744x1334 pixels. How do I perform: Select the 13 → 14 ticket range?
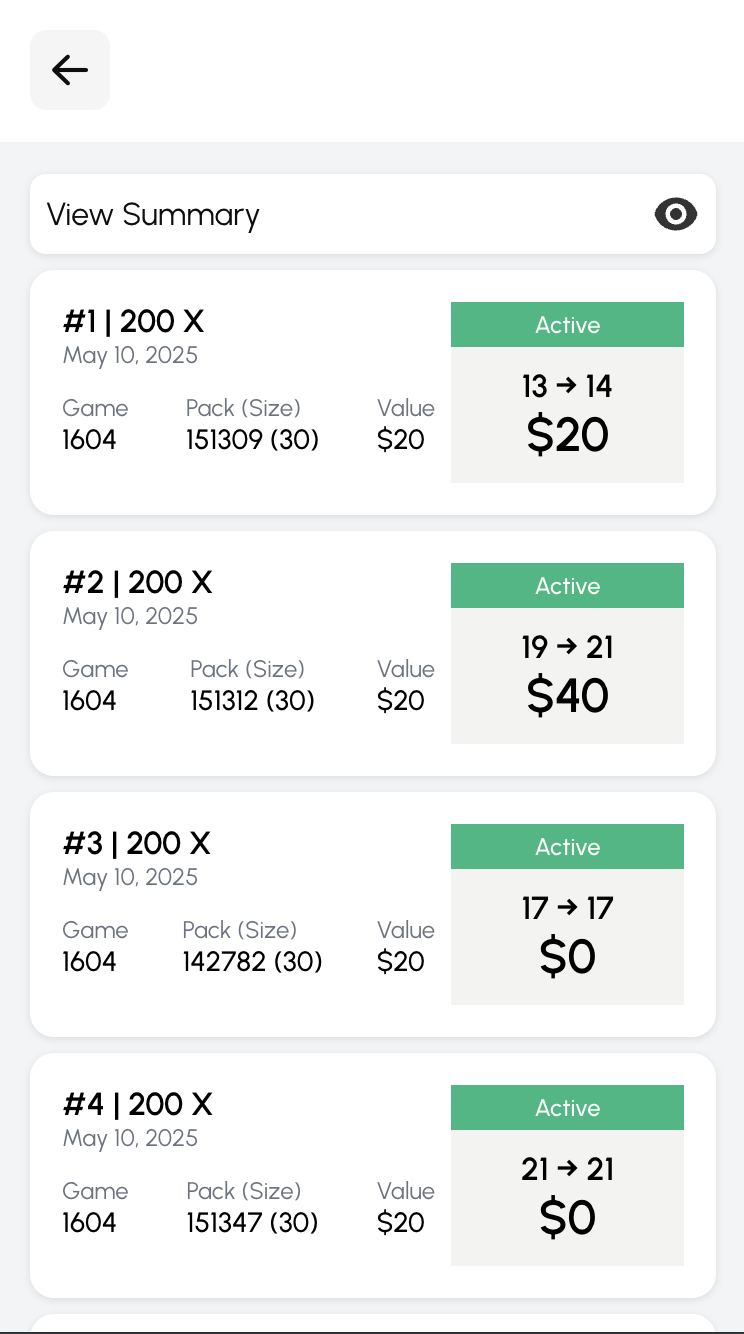pos(567,386)
